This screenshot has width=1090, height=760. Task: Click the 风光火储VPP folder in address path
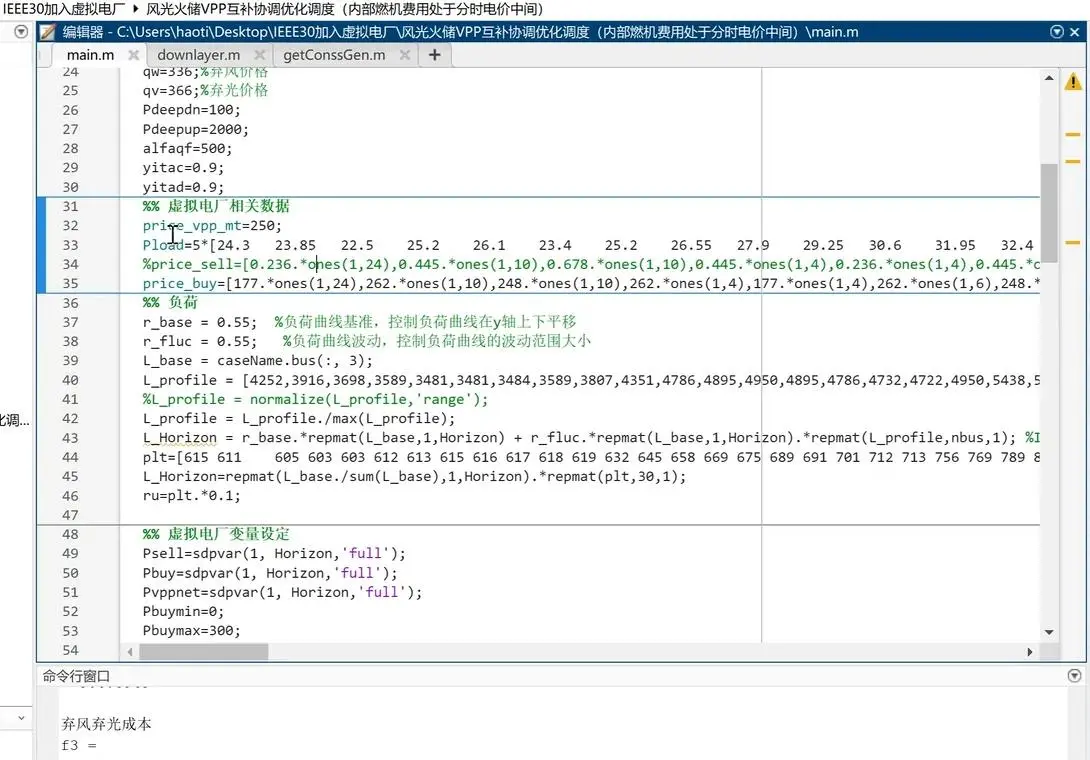pos(345,9)
